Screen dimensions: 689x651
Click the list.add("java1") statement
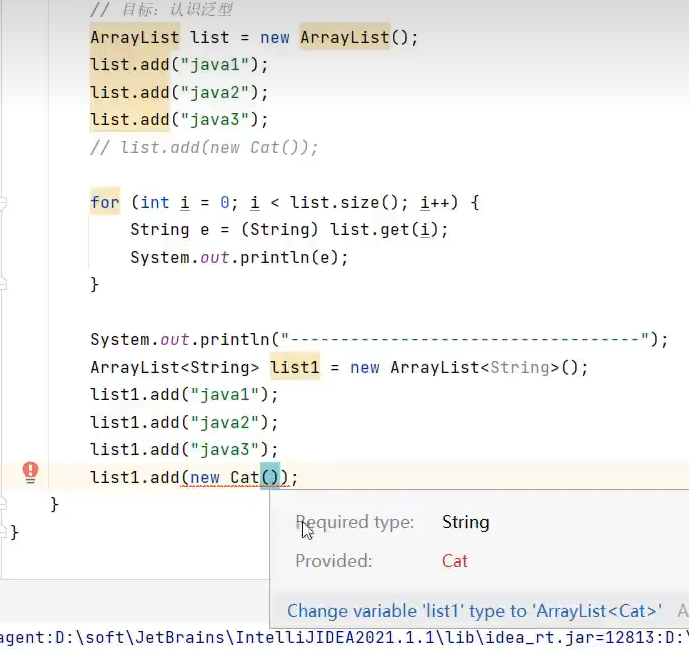click(x=179, y=65)
